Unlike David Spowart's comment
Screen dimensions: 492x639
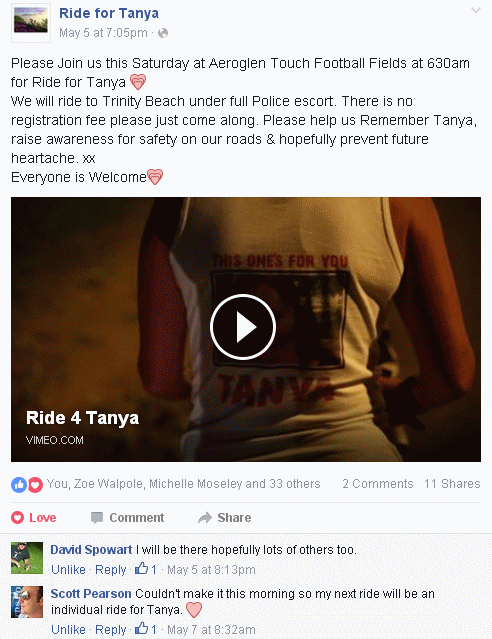(68, 569)
